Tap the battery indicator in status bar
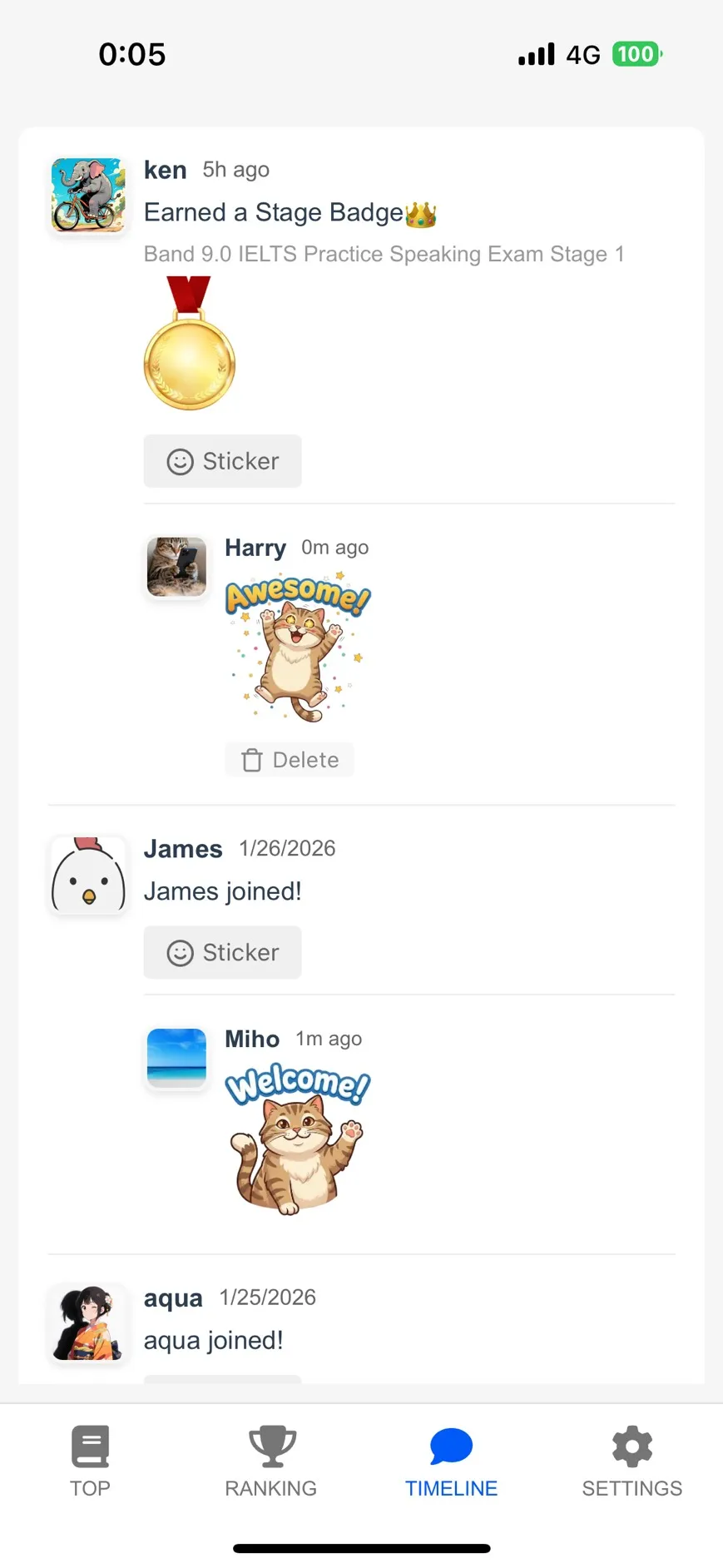 pos(636,54)
